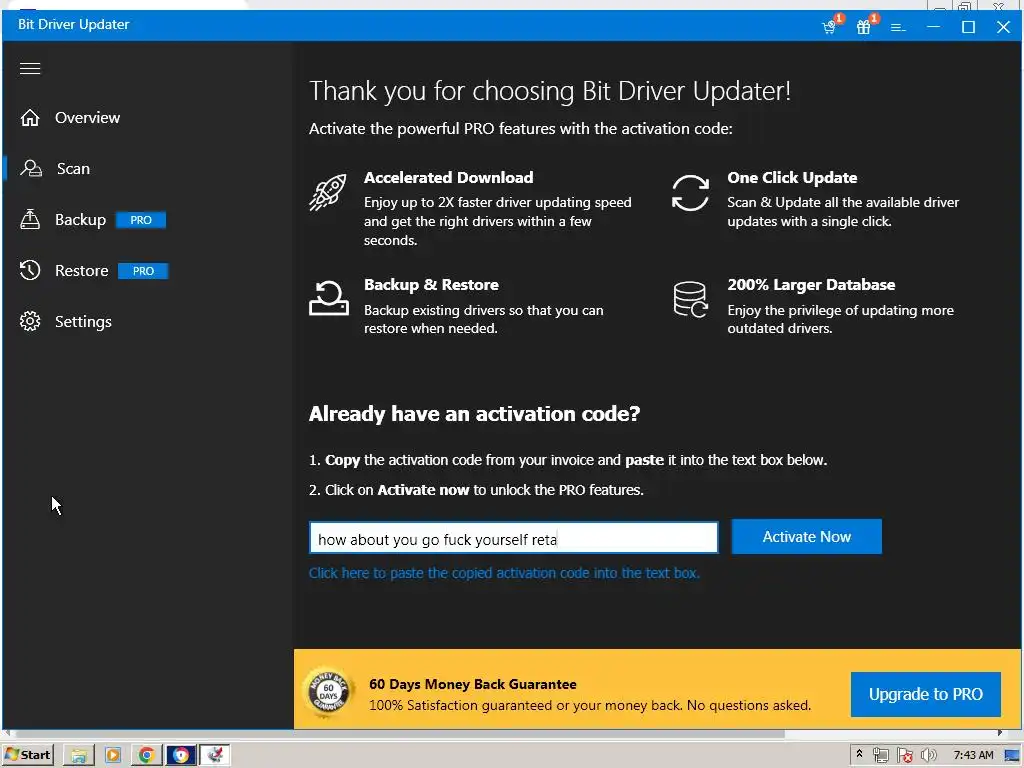The image size is (1024, 768).
Task: Click the right arrow of horizontal scrollbar
Action: [x=1000, y=733]
